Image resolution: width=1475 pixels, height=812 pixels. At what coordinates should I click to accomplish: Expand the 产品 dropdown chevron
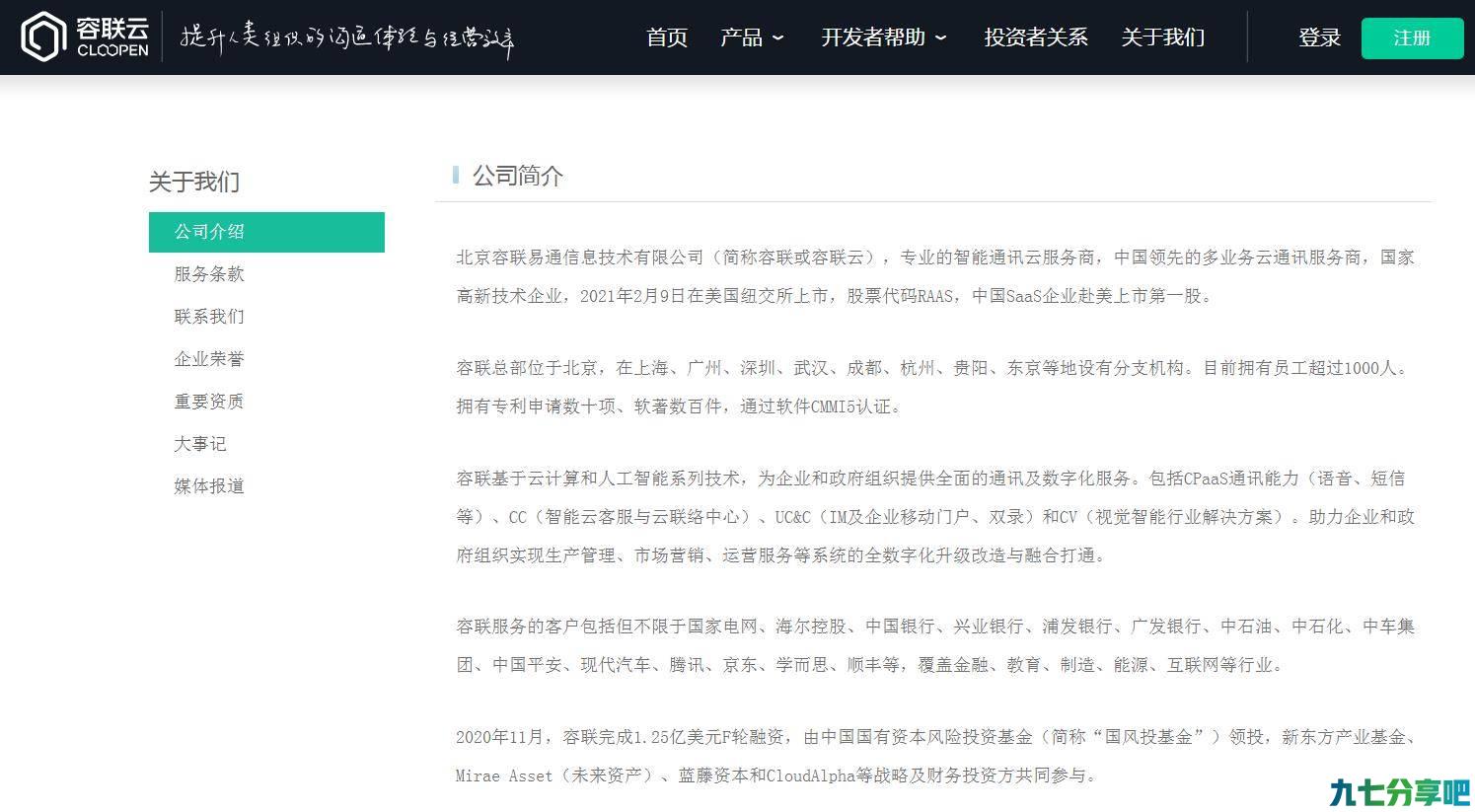tap(777, 38)
